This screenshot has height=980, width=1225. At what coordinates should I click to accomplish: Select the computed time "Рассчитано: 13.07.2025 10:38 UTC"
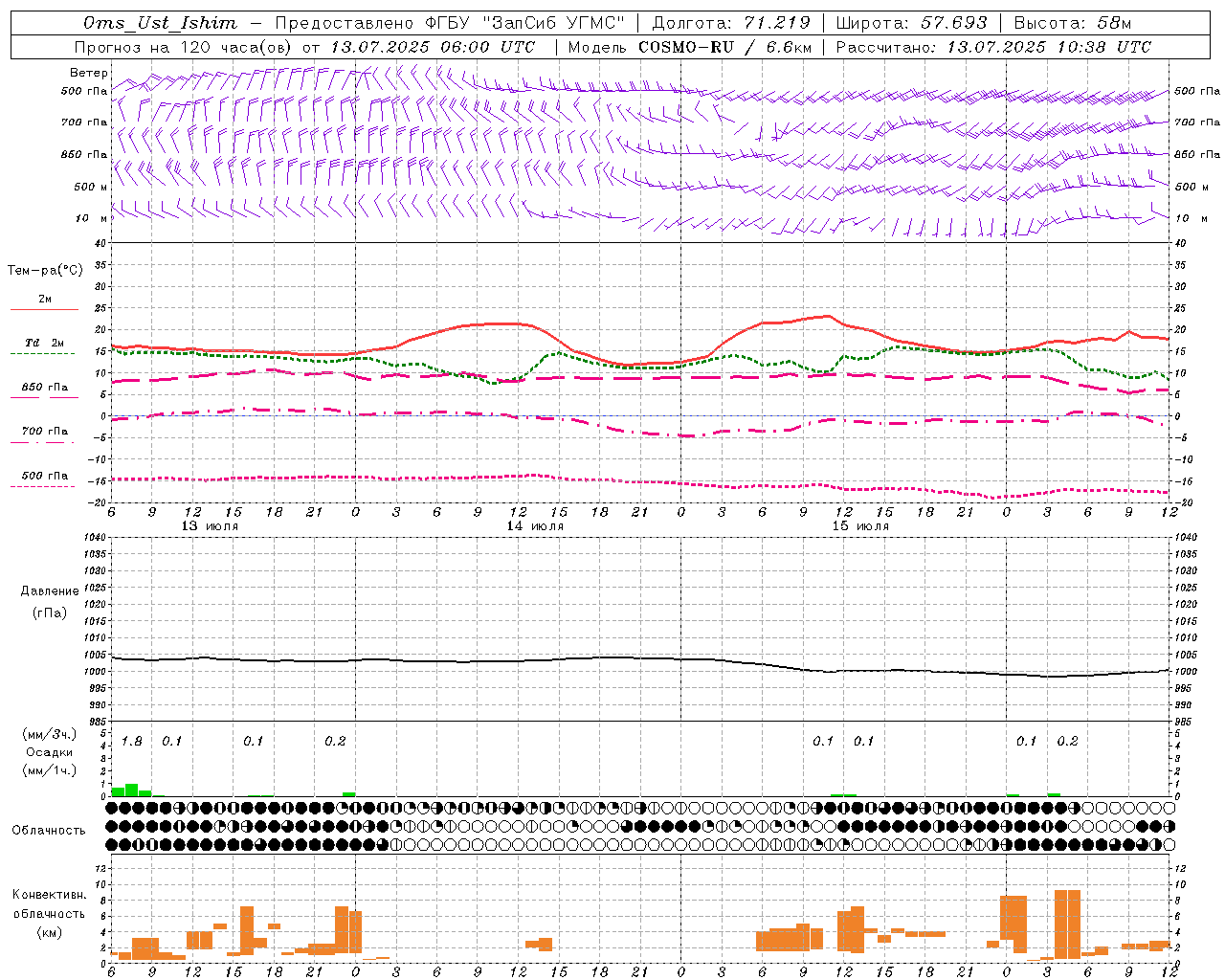(993, 47)
